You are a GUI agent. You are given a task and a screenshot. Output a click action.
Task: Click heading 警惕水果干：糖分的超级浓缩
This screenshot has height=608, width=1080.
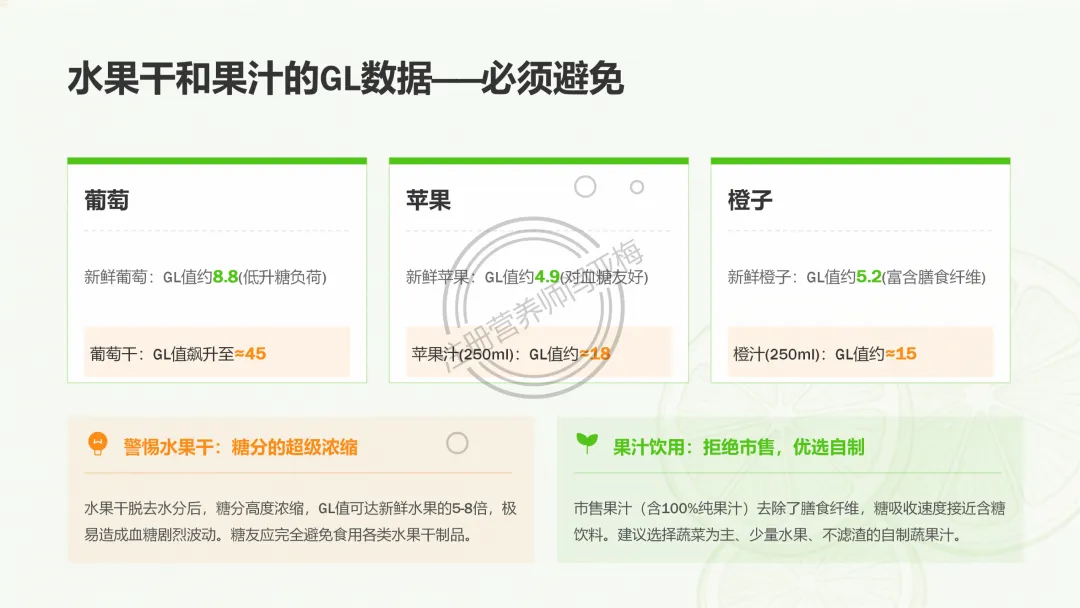[x=240, y=447]
